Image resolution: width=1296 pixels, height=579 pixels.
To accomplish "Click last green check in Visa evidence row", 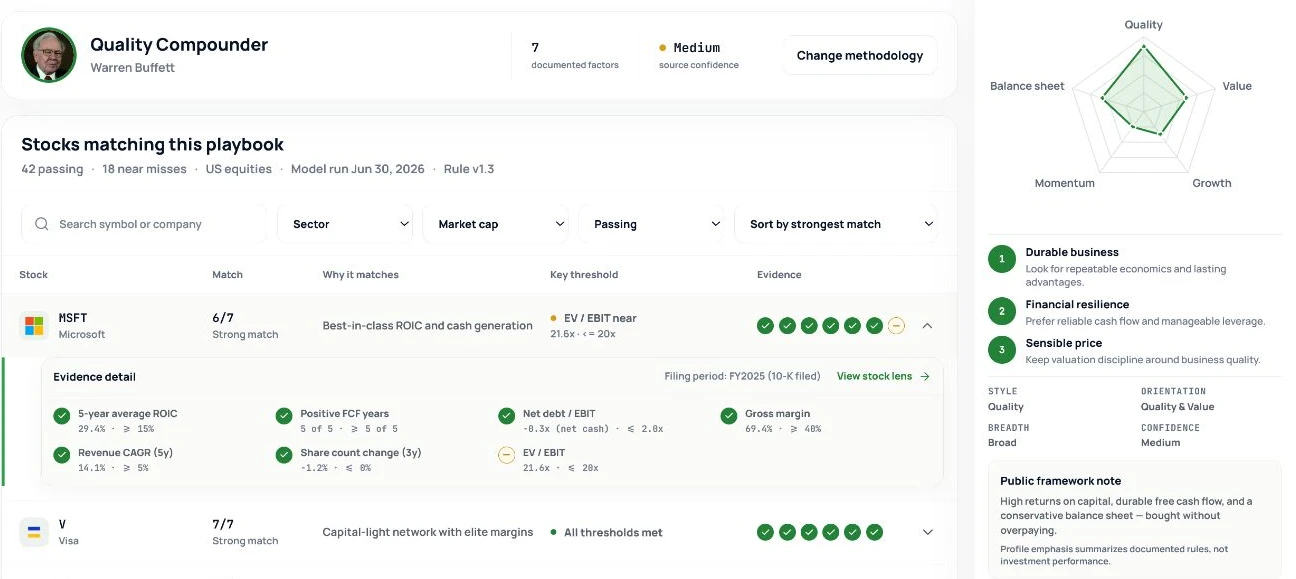I will tap(874, 532).
